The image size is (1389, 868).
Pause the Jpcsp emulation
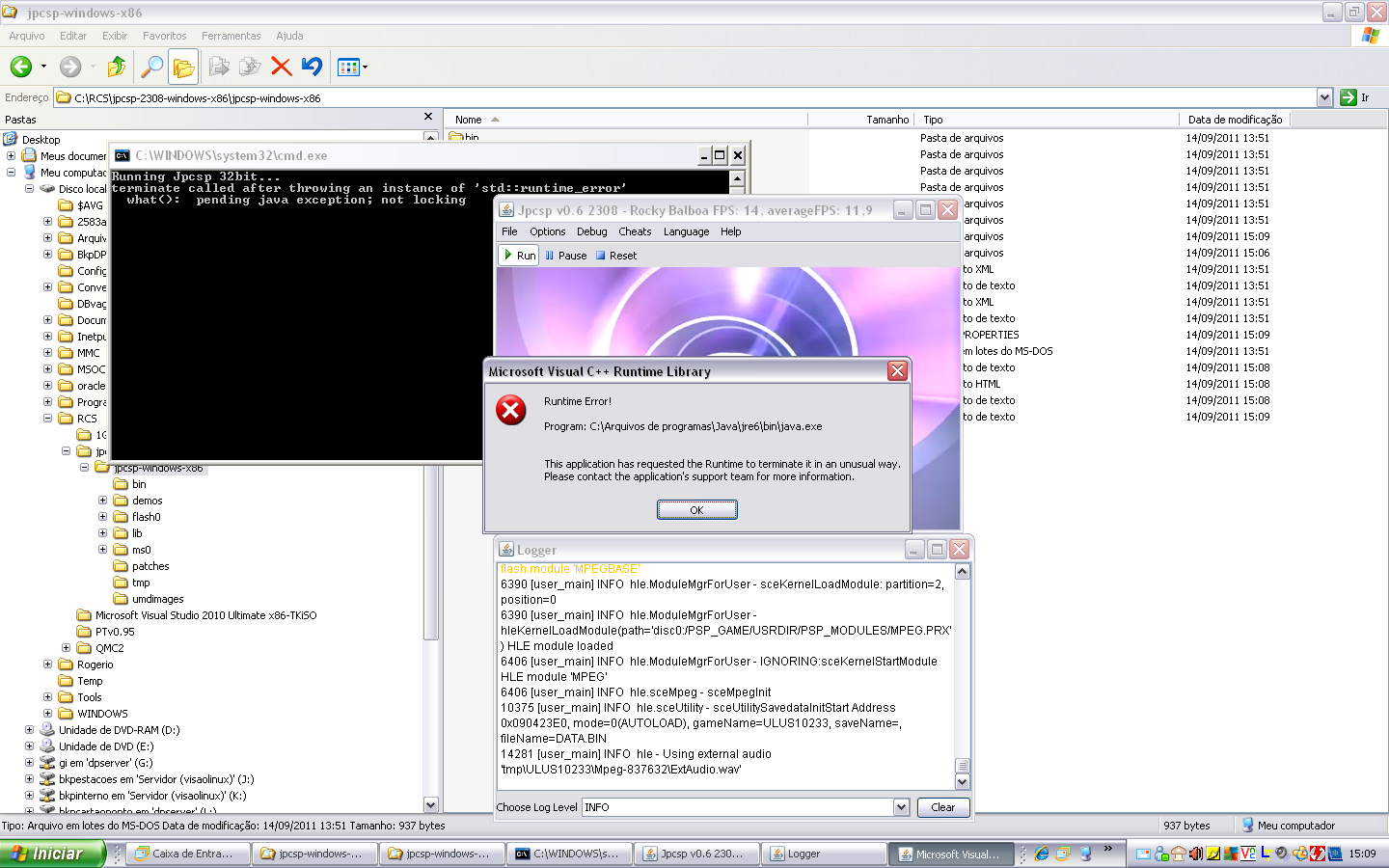click(x=565, y=256)
